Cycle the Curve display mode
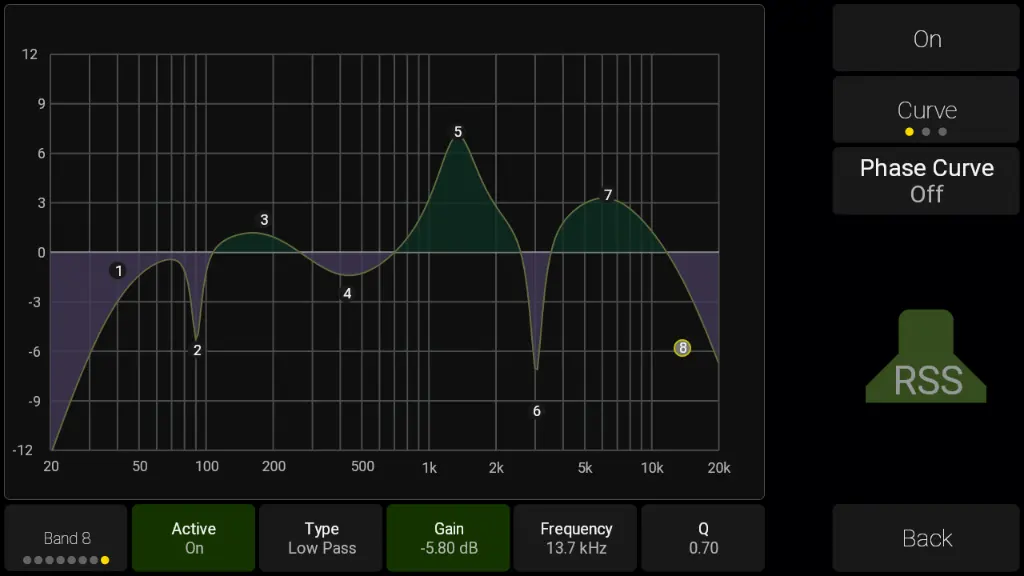 926,111
